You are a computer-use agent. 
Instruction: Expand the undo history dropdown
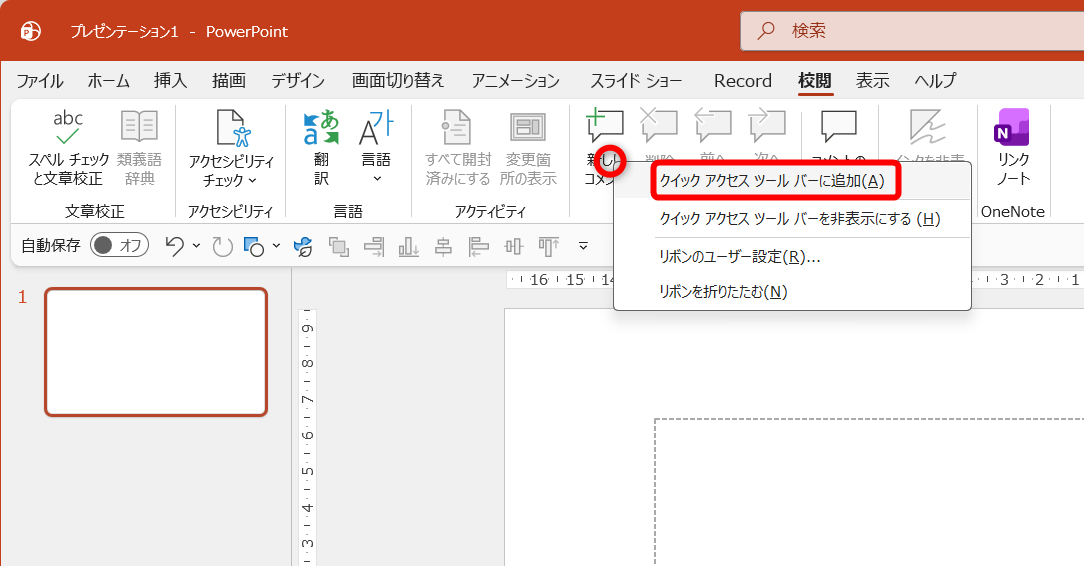196,246
